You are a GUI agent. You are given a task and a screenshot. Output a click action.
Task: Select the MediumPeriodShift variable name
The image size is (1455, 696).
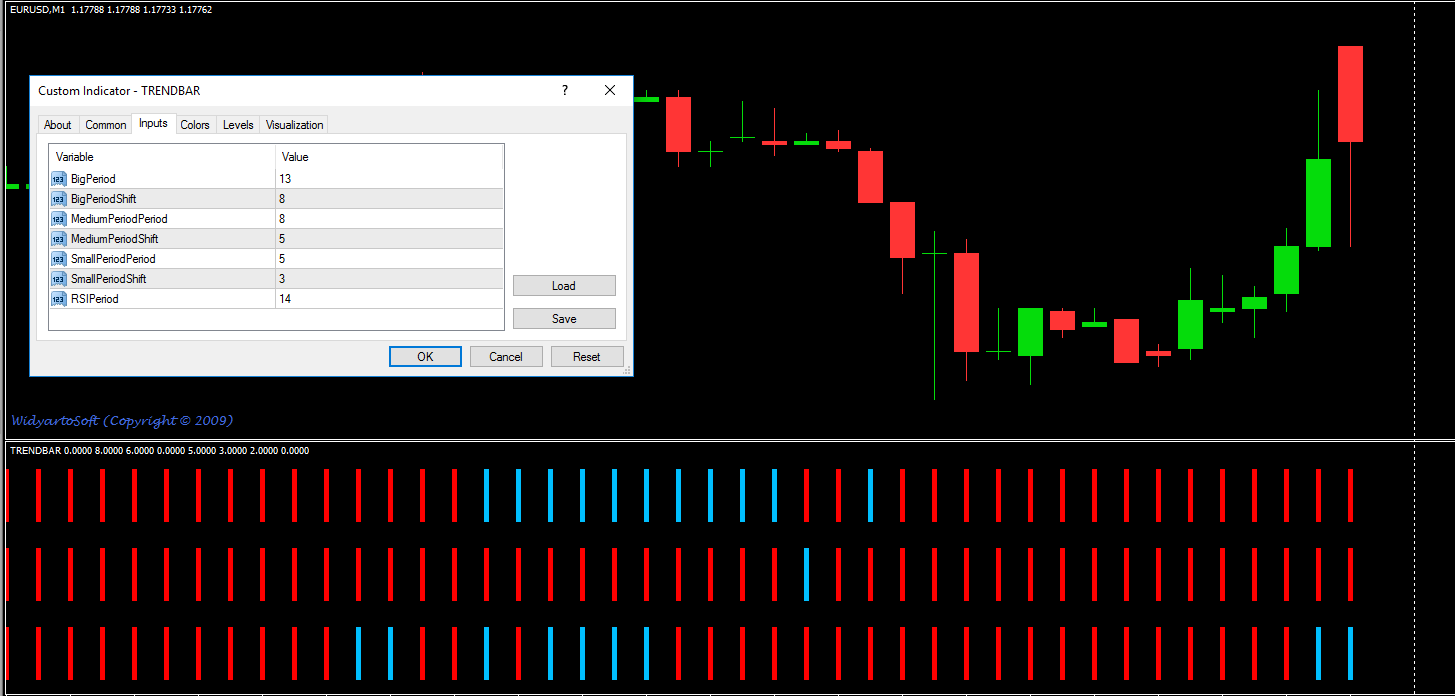(x=115, y=239)
